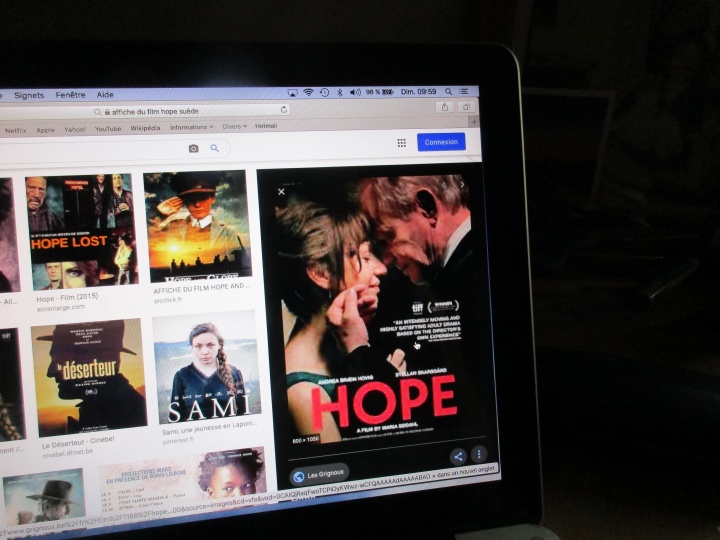Click the Bluetooth icon in menu bar
720x540 pixels.
pyautogui.click(x=340, y=92)
